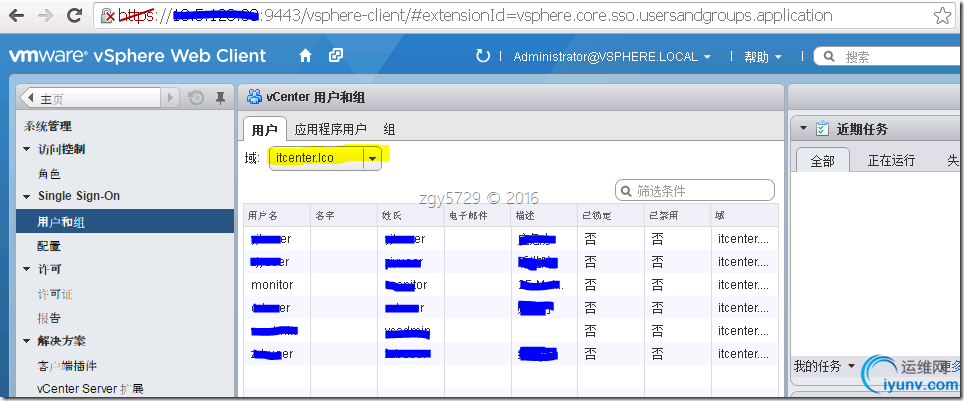Select the monitor user row
Image resolution: width=964 pixels, height=401 pixels.
point(511,285)
